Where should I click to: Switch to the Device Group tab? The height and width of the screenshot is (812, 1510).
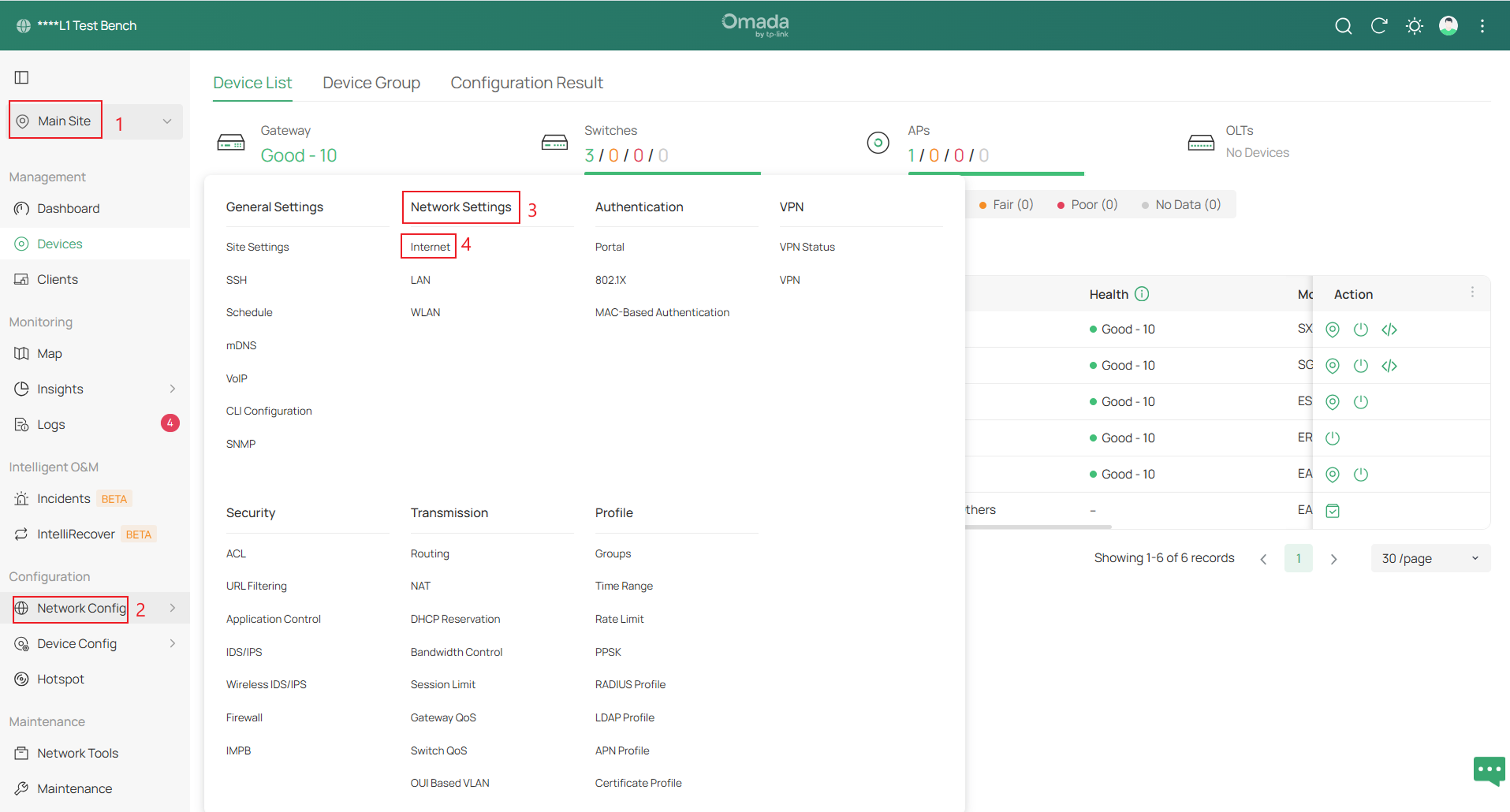coord(371,83)
